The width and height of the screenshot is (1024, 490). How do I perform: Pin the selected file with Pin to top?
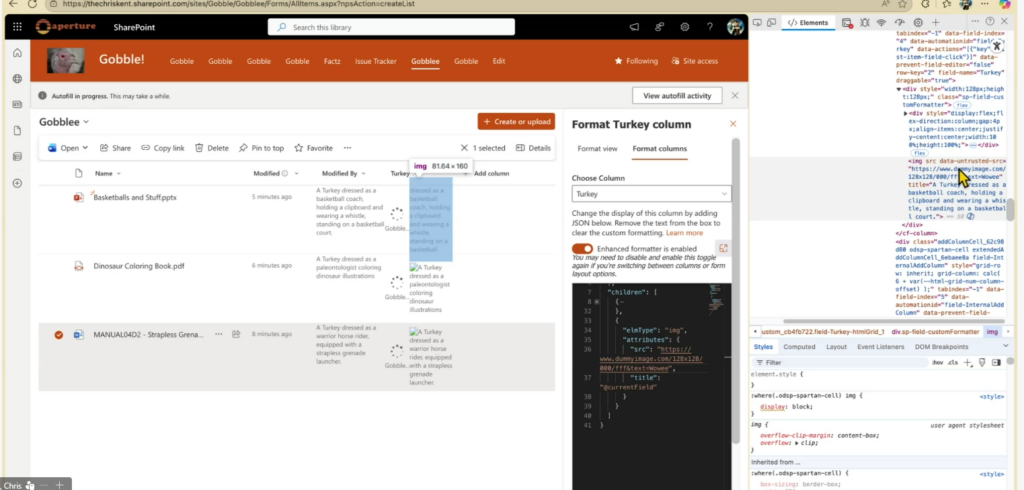coord(261,148)
